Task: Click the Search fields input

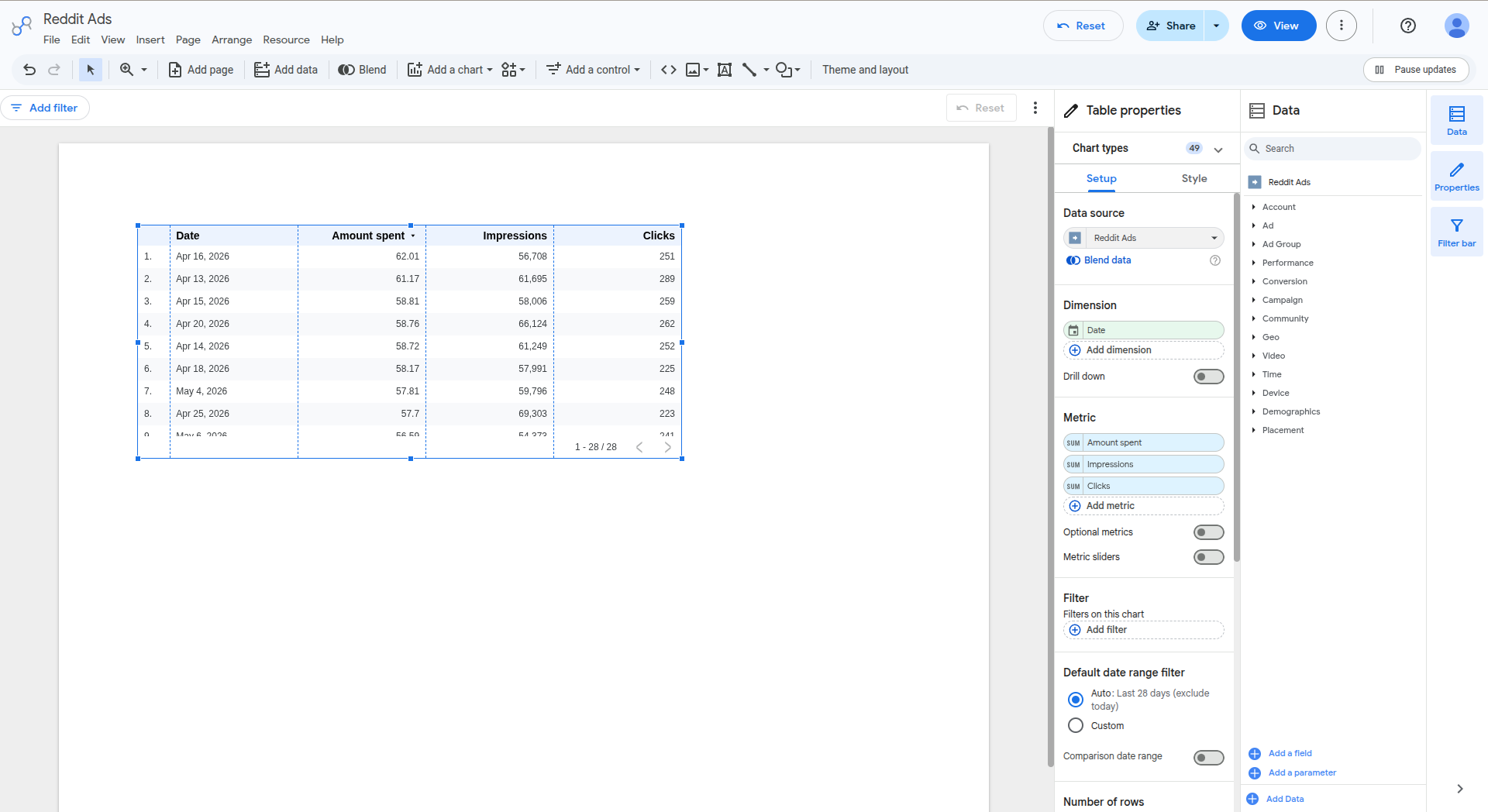Action: [x=1333, y=149]
